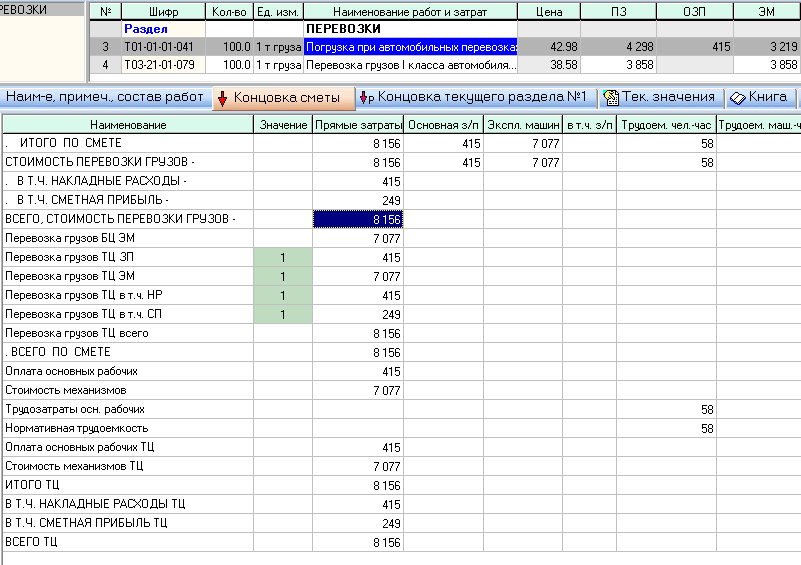
Task: Select row 3 with code Т01-01-01-041
Action: (x=164, y=47)
